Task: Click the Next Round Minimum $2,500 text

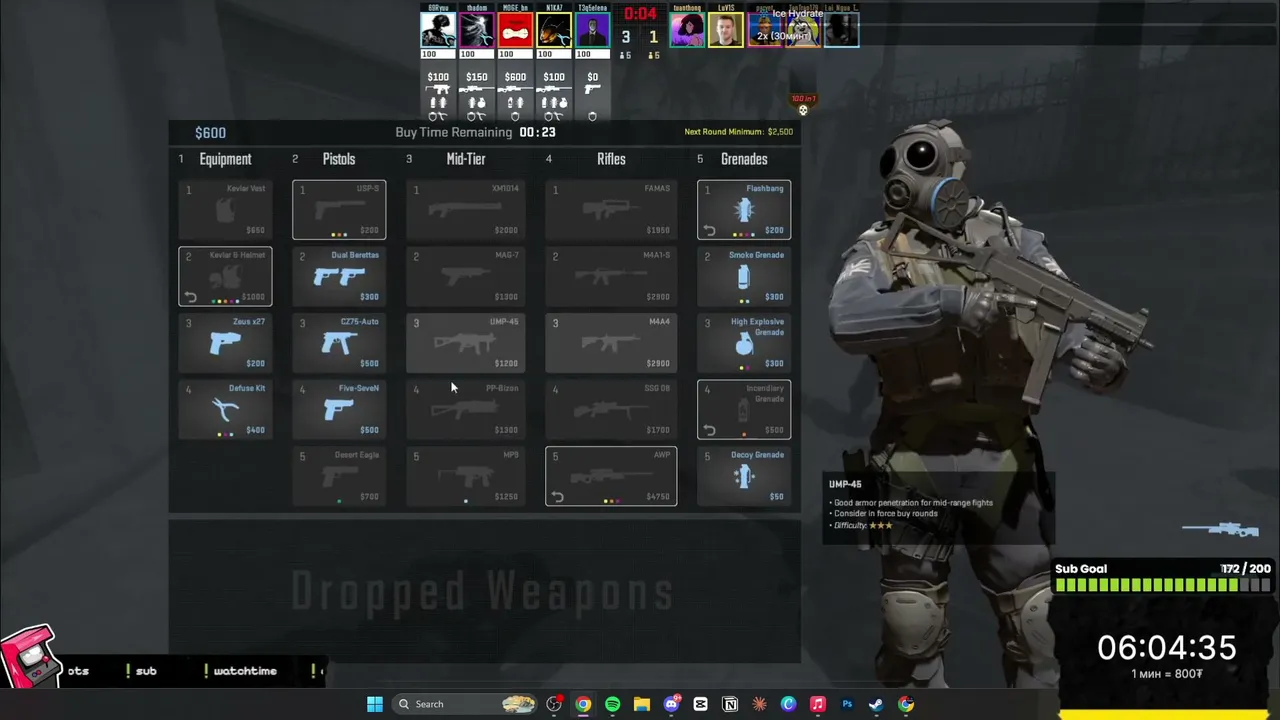Action: pyautogui.click(x=738, y=132)
